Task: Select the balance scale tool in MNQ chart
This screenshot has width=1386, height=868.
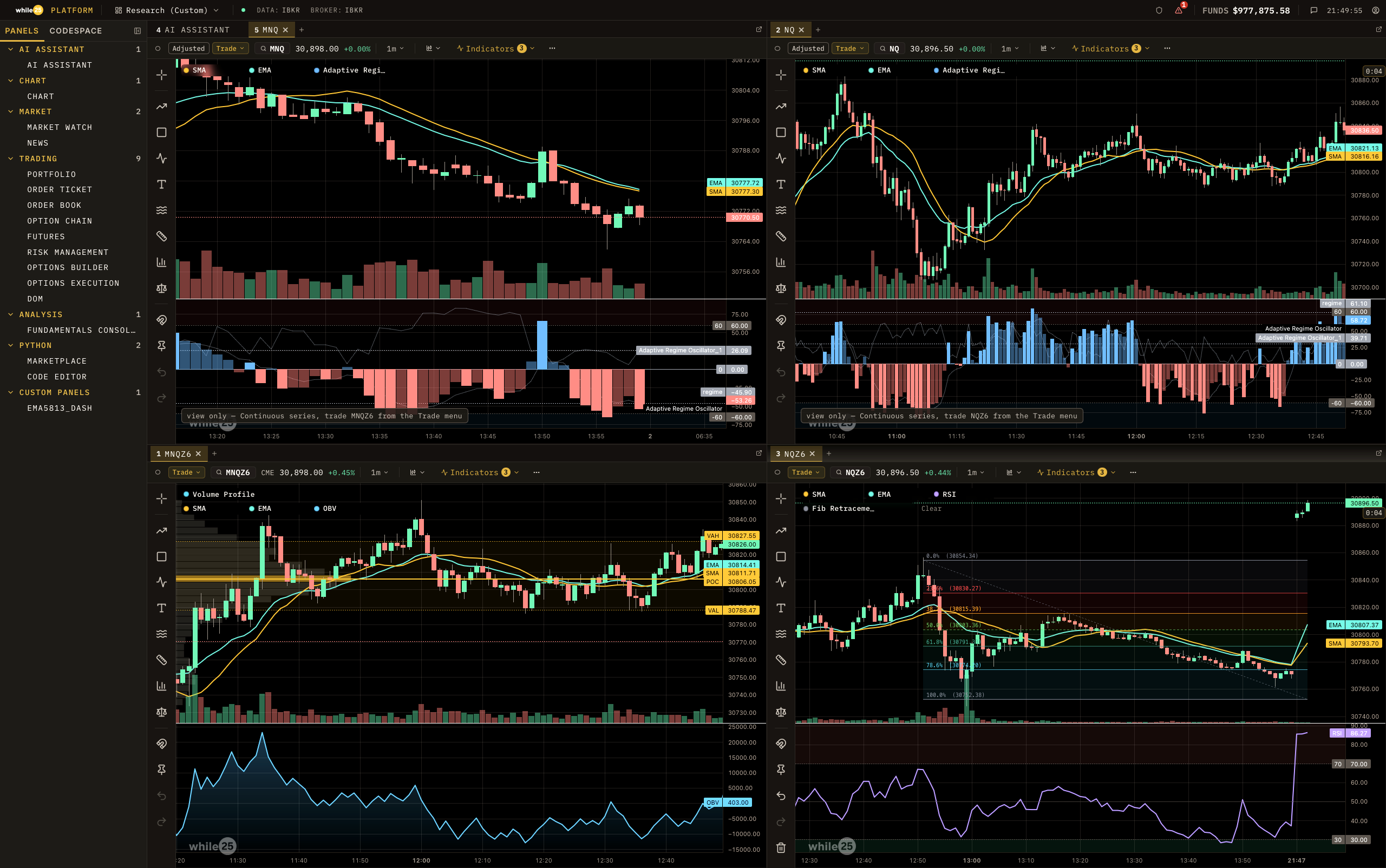Action: pyautogui.click(x=161, y=288)
